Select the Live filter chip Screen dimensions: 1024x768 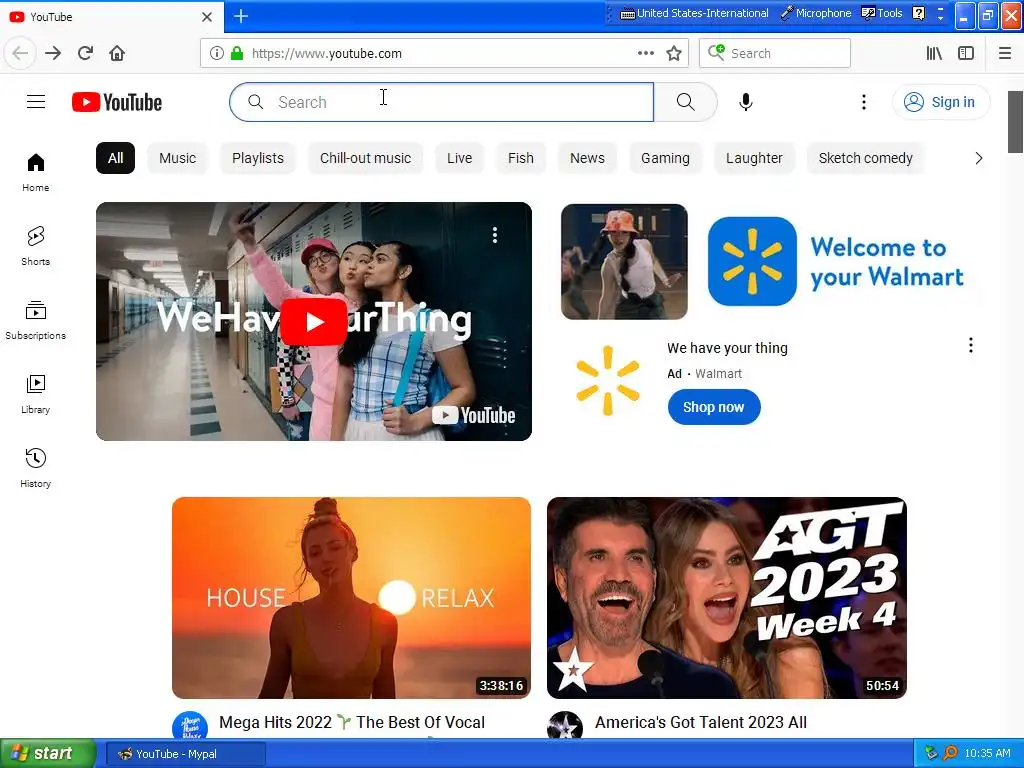click(x=460, y=158)
